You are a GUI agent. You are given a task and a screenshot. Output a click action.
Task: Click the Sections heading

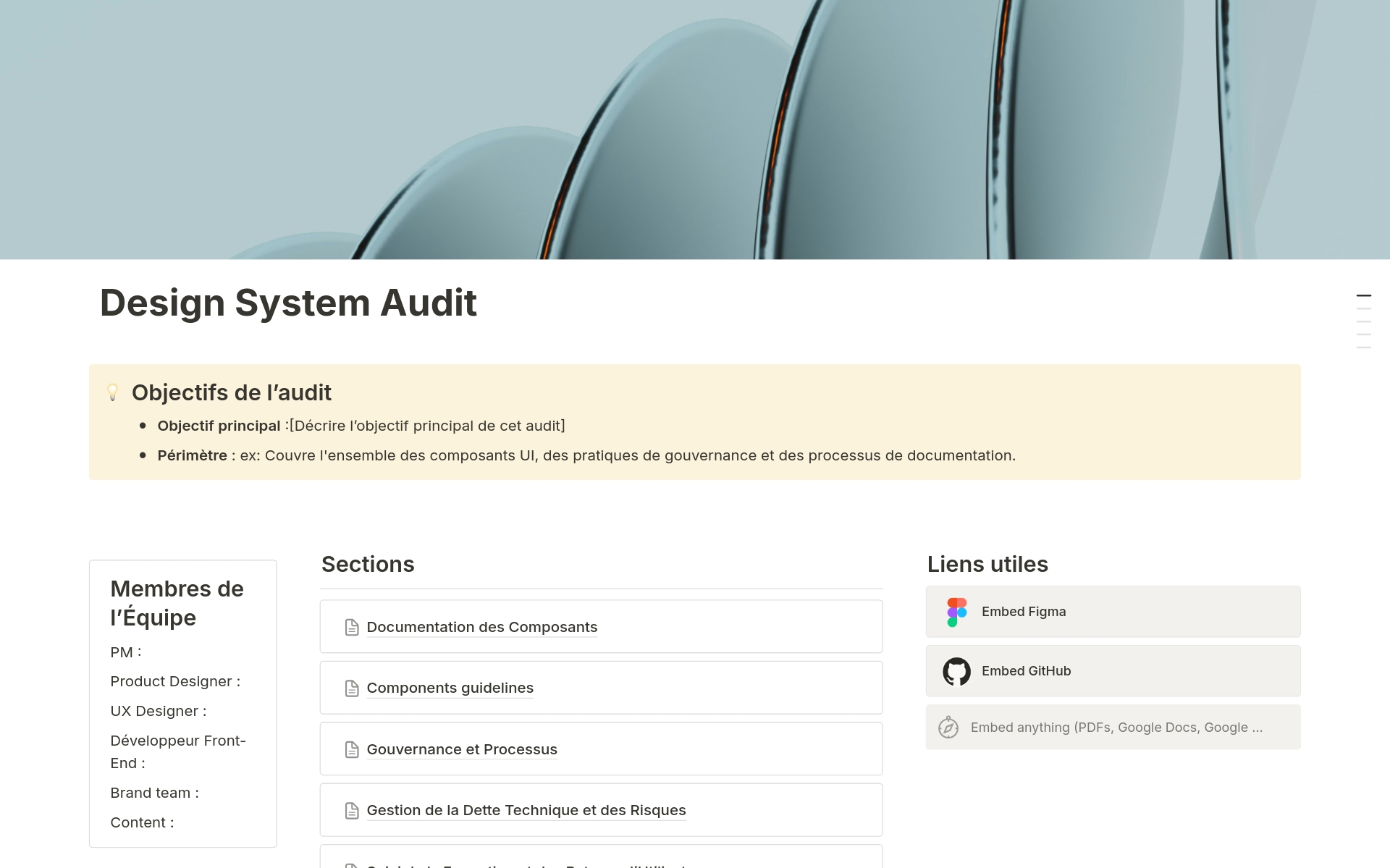[368, 564]
